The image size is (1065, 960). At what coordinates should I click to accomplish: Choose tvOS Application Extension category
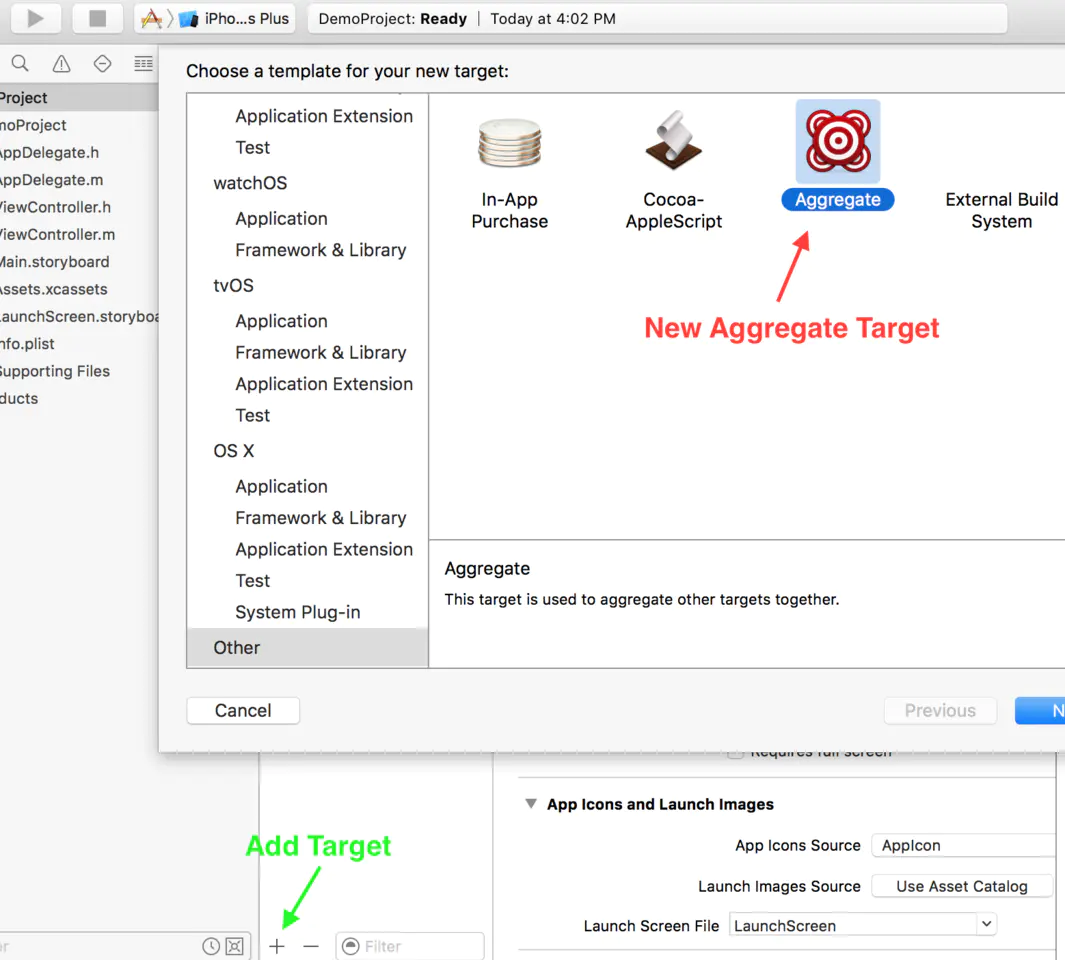324,384
